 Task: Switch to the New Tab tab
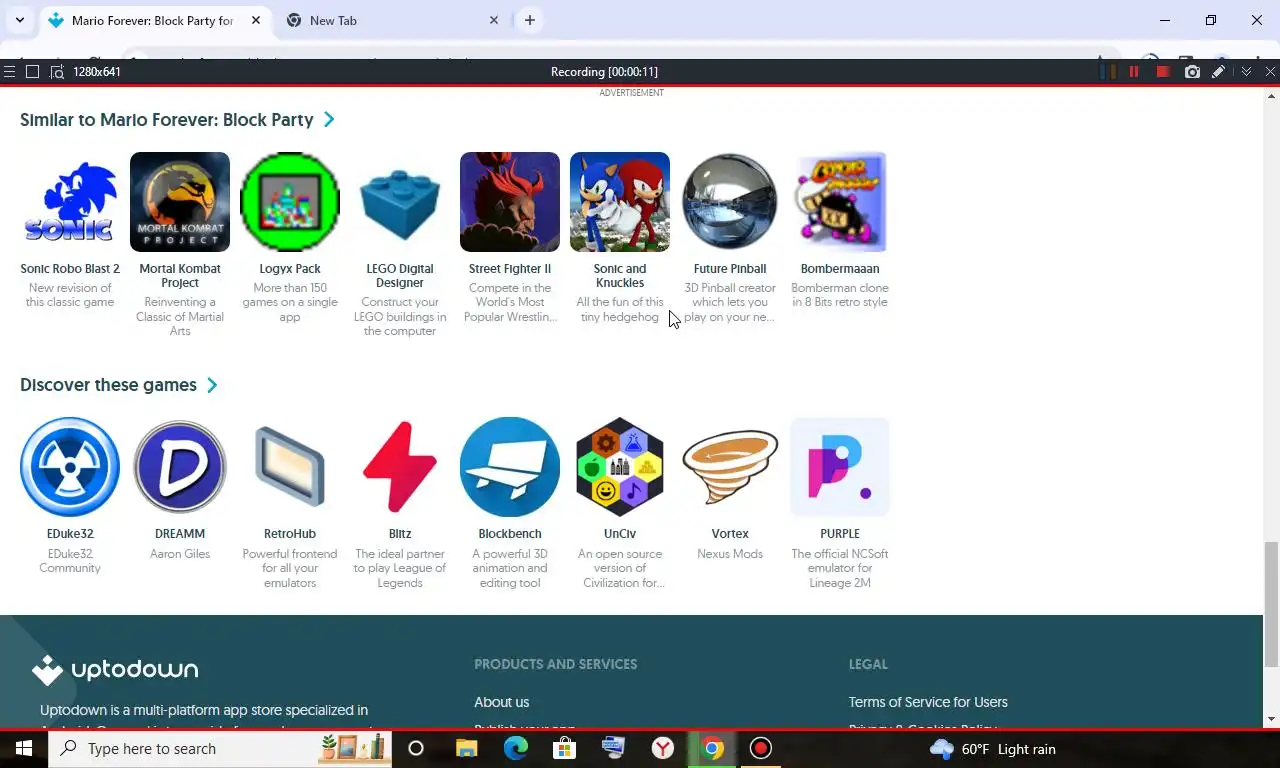(x=393, y=20)
